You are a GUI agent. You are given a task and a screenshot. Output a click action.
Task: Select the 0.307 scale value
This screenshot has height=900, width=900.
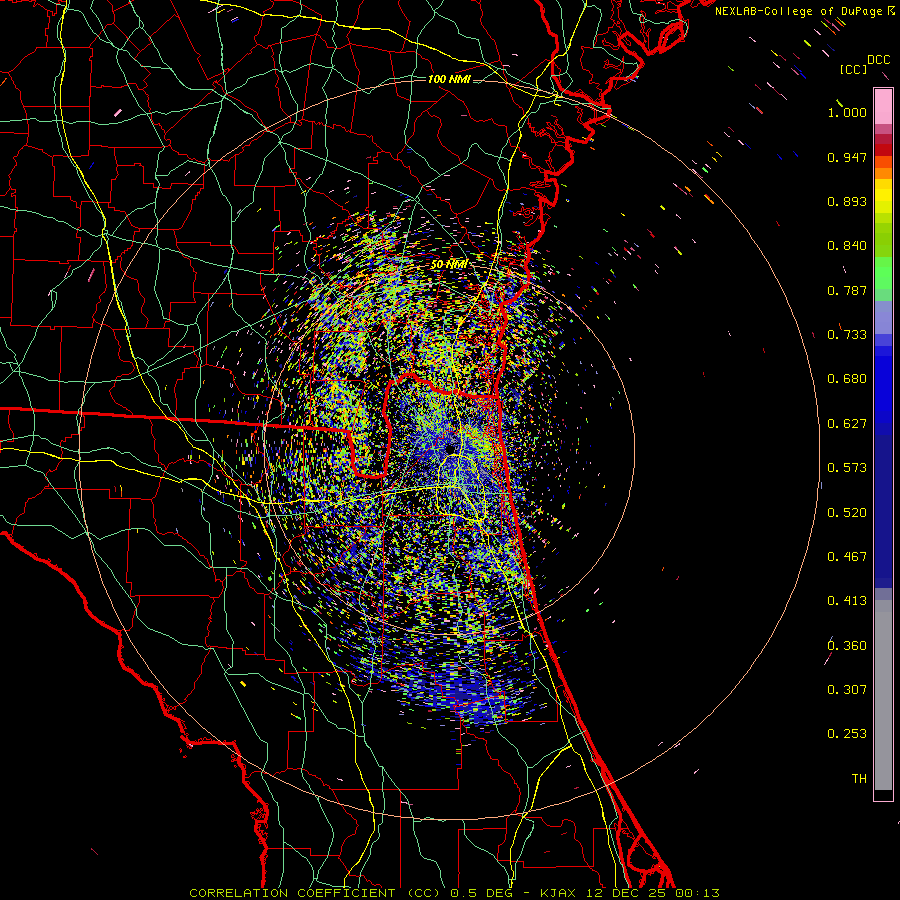coord(847,690)
